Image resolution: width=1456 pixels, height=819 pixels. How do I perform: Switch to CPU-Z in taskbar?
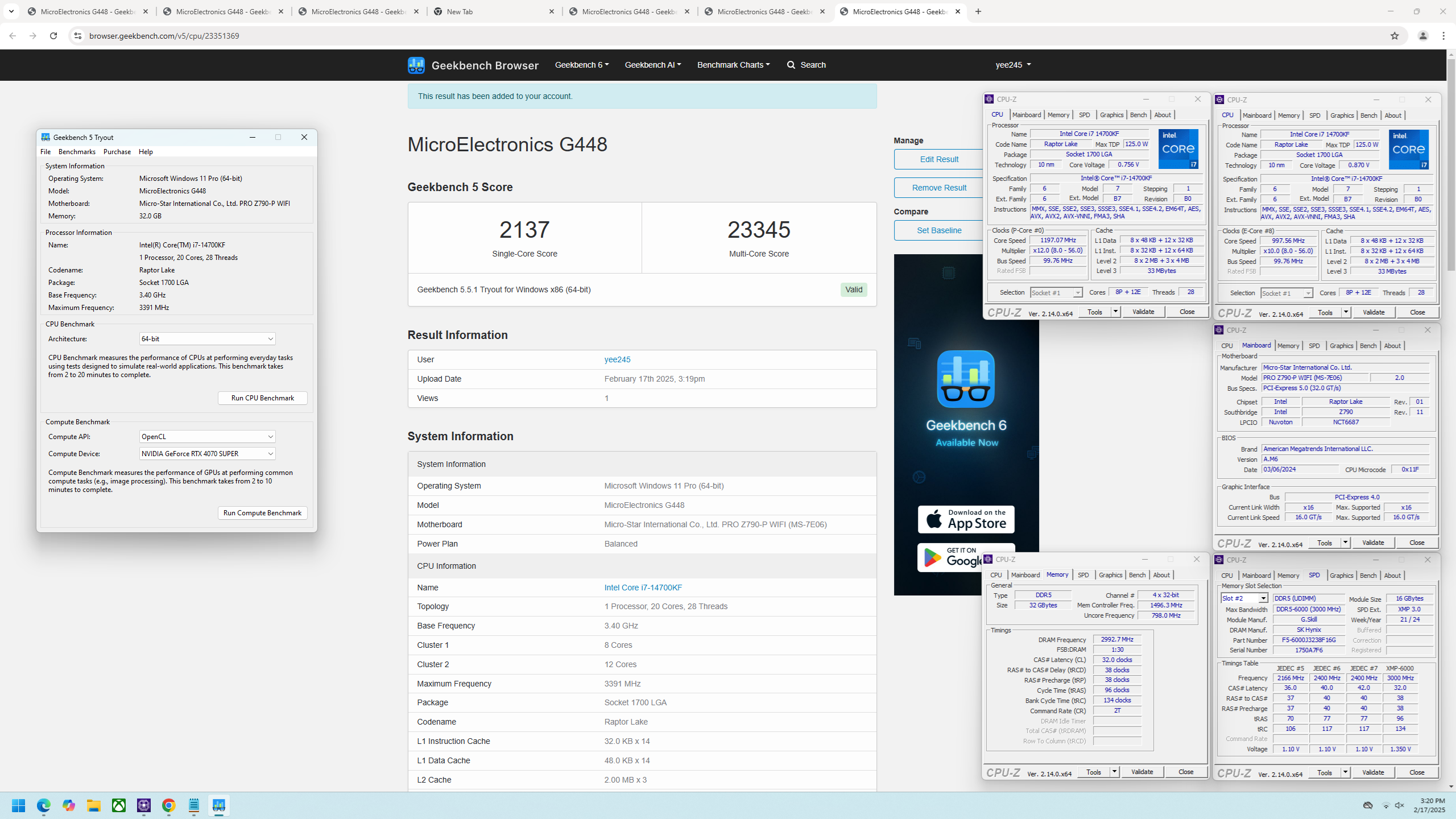click(144, 805)
